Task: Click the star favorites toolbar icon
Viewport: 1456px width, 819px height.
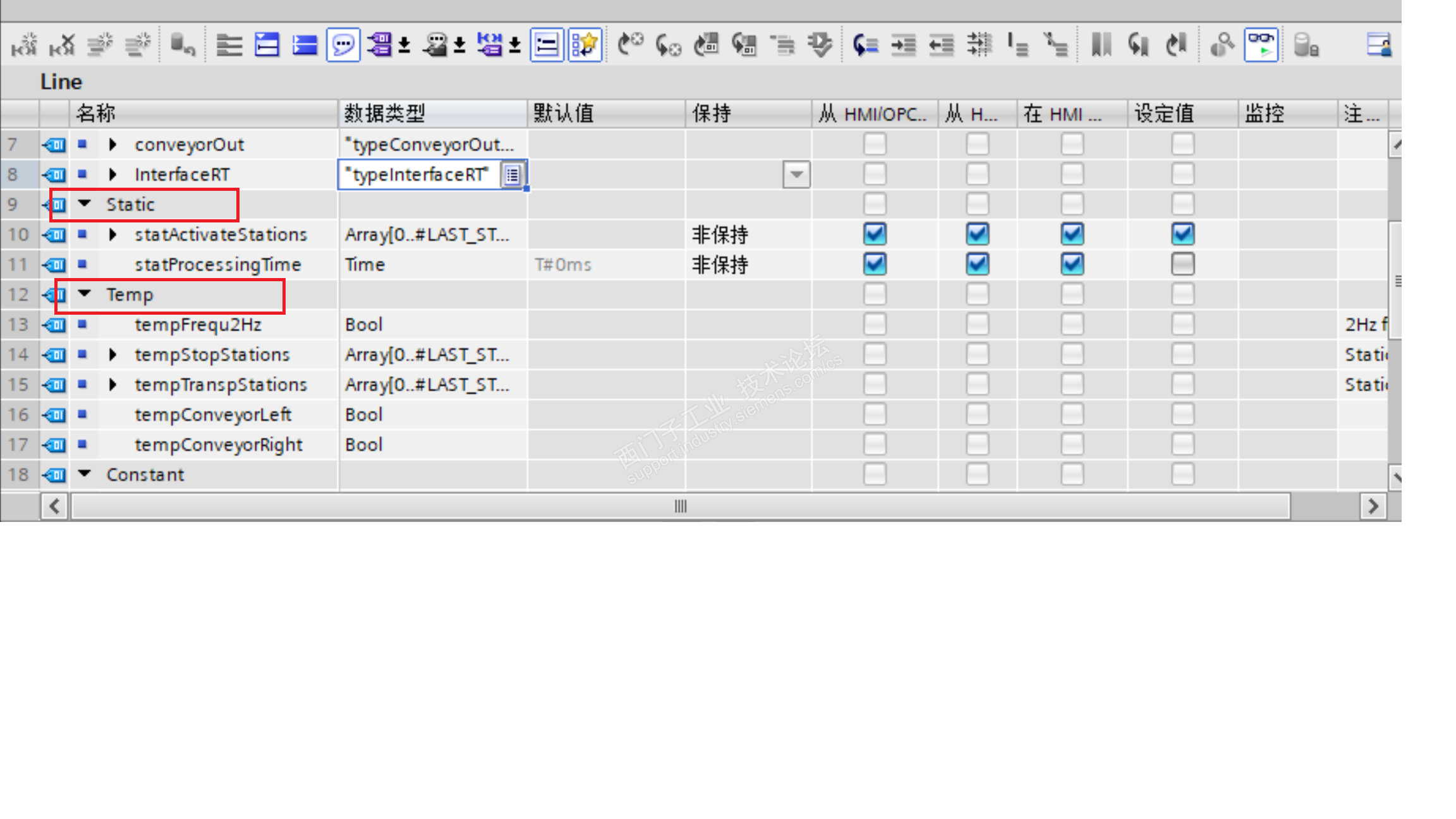Action: pos(585,45)
